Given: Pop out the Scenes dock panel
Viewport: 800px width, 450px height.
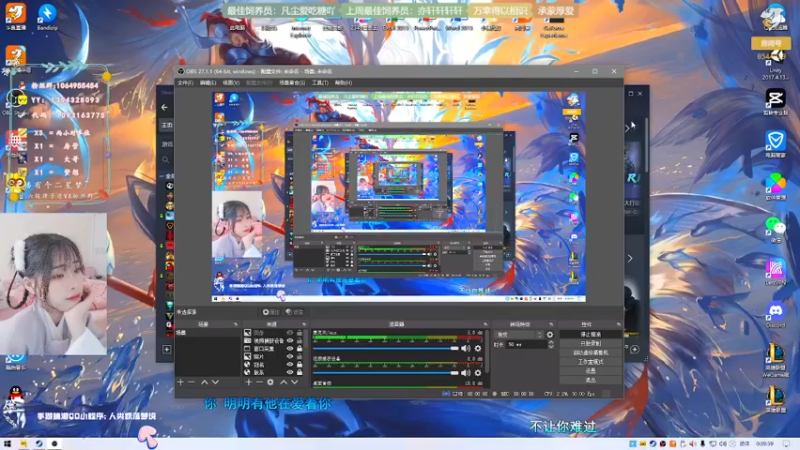Looking at the screenshot, I should tap(236, 324).
